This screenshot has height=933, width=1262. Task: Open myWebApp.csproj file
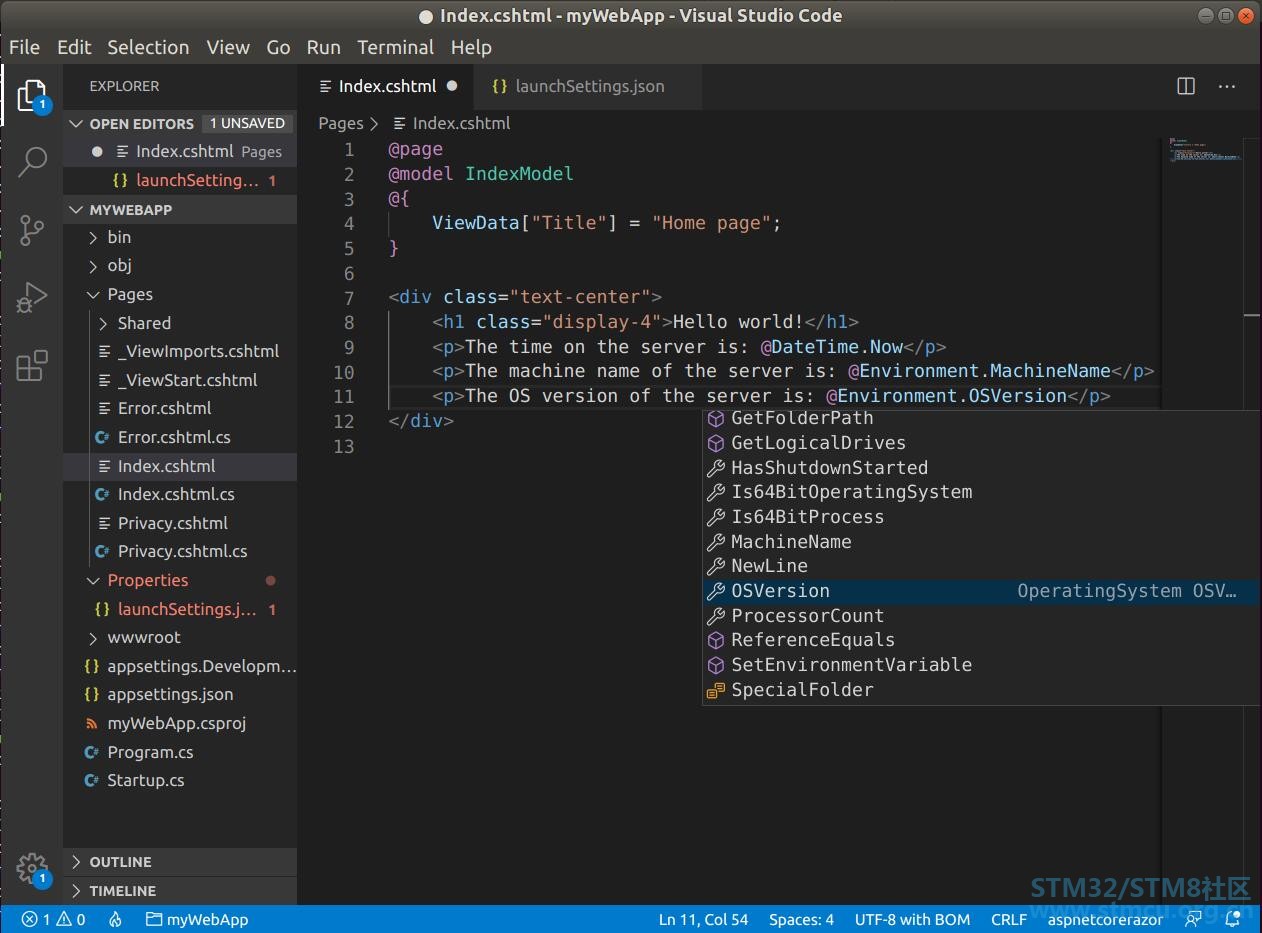click(x=180, y=723)
